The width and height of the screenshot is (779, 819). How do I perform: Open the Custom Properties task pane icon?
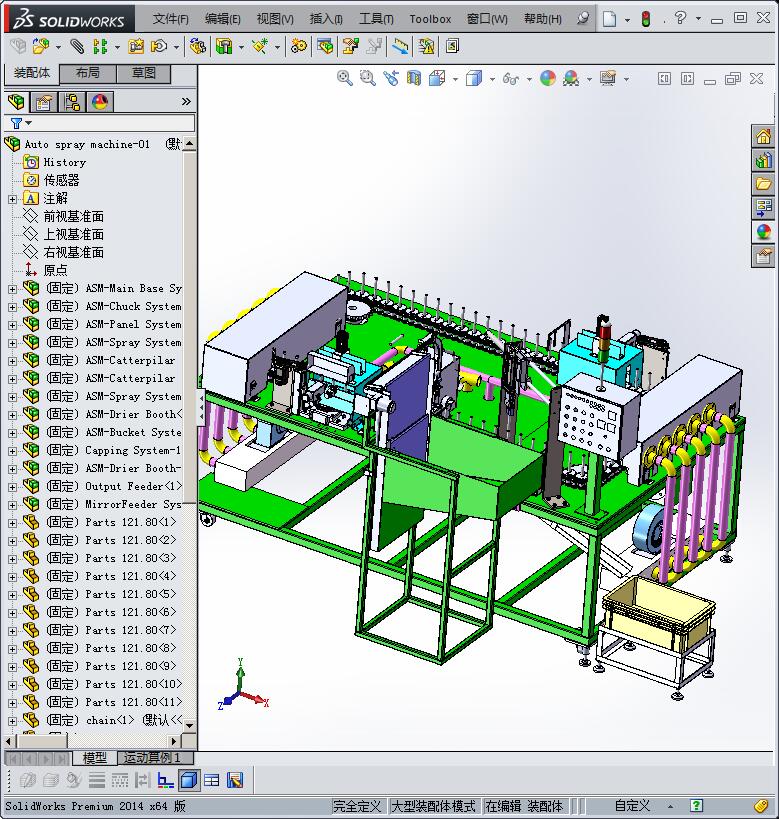763,256
